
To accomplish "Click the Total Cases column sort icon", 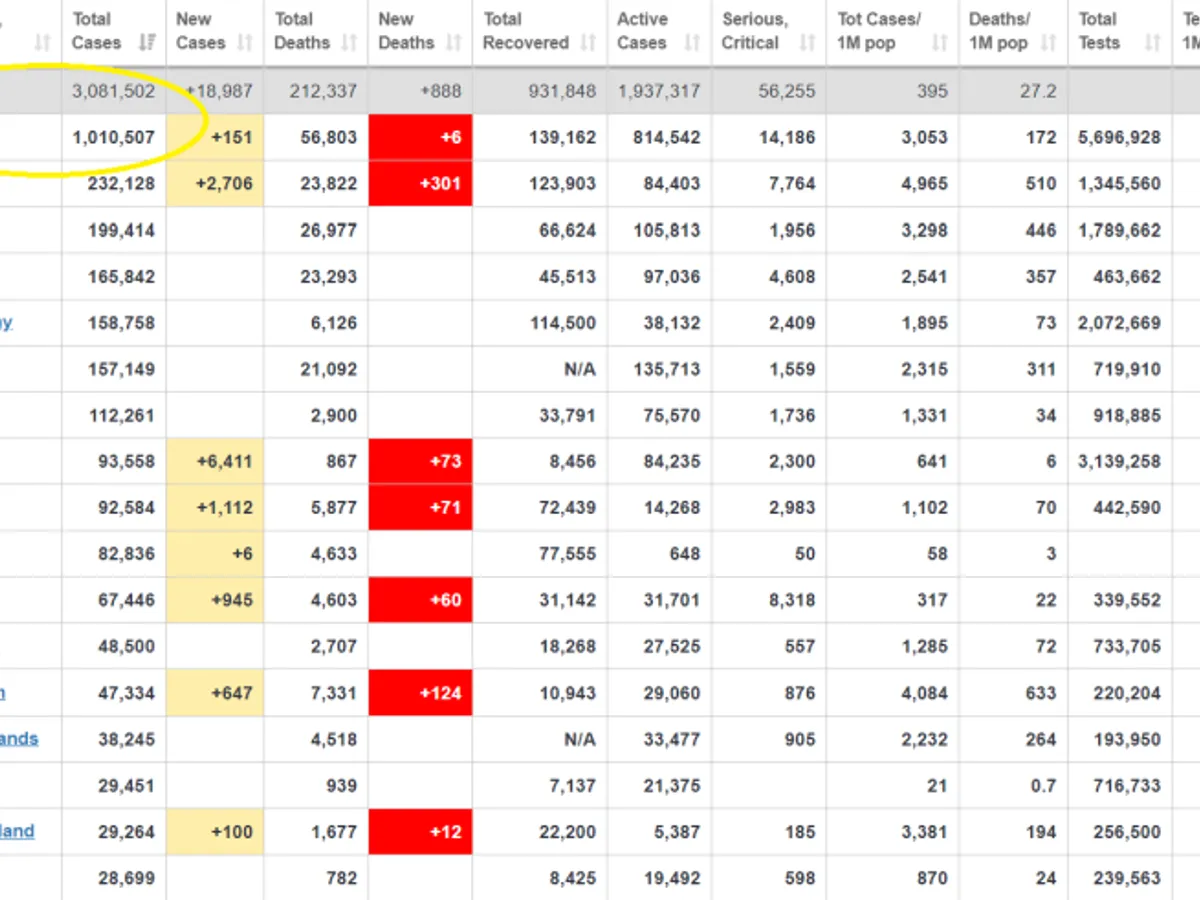I will 146,43.
